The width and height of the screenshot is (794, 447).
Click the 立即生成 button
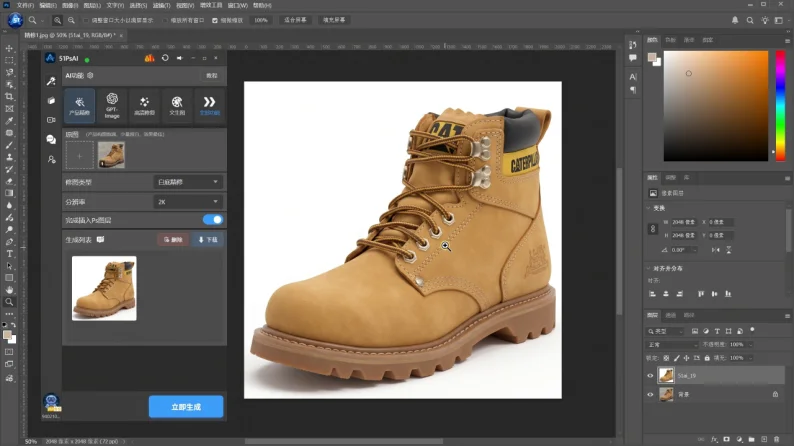(x=186, y=407)
